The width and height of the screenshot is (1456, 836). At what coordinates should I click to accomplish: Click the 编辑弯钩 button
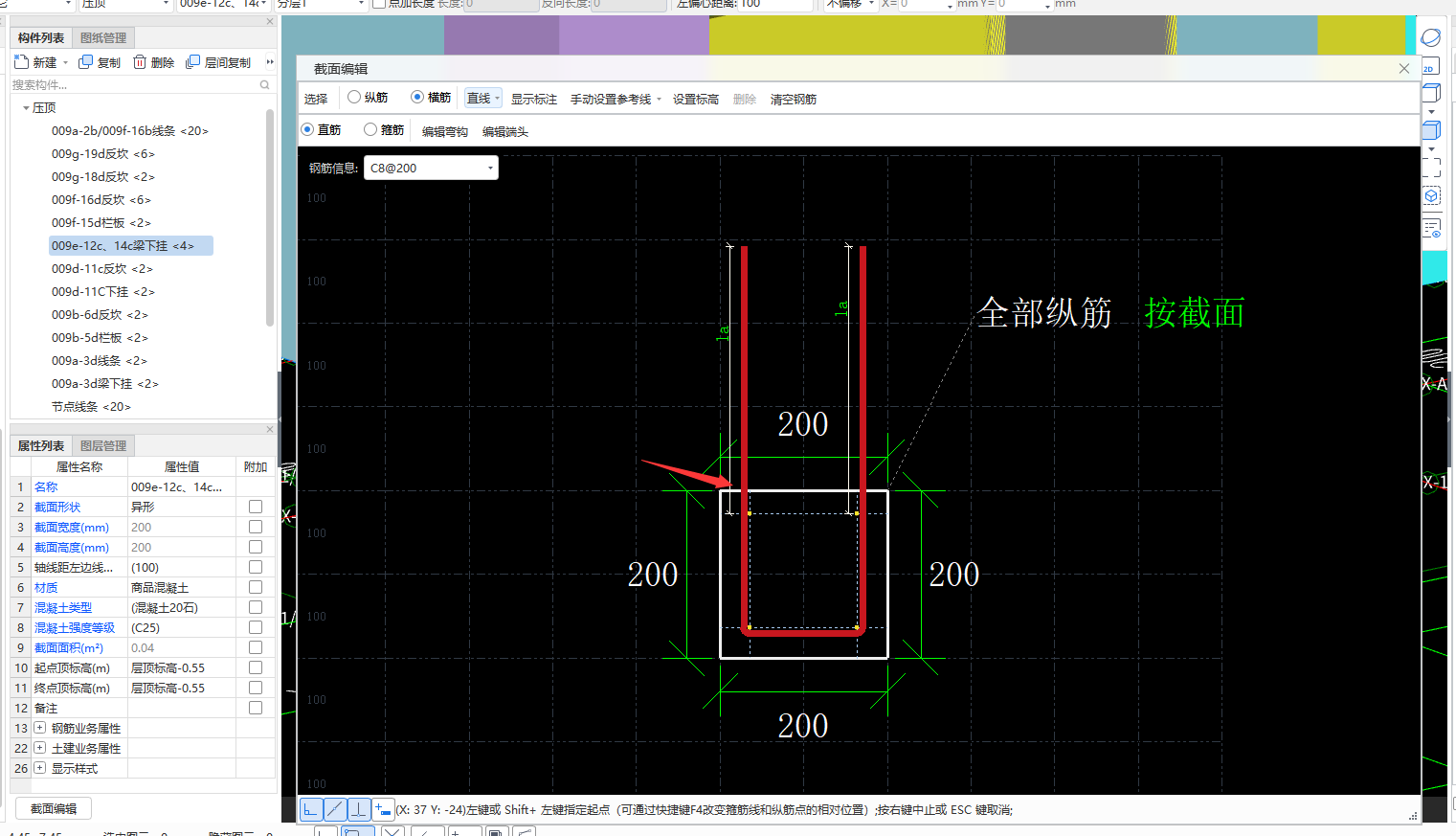[x=445, y=131]
